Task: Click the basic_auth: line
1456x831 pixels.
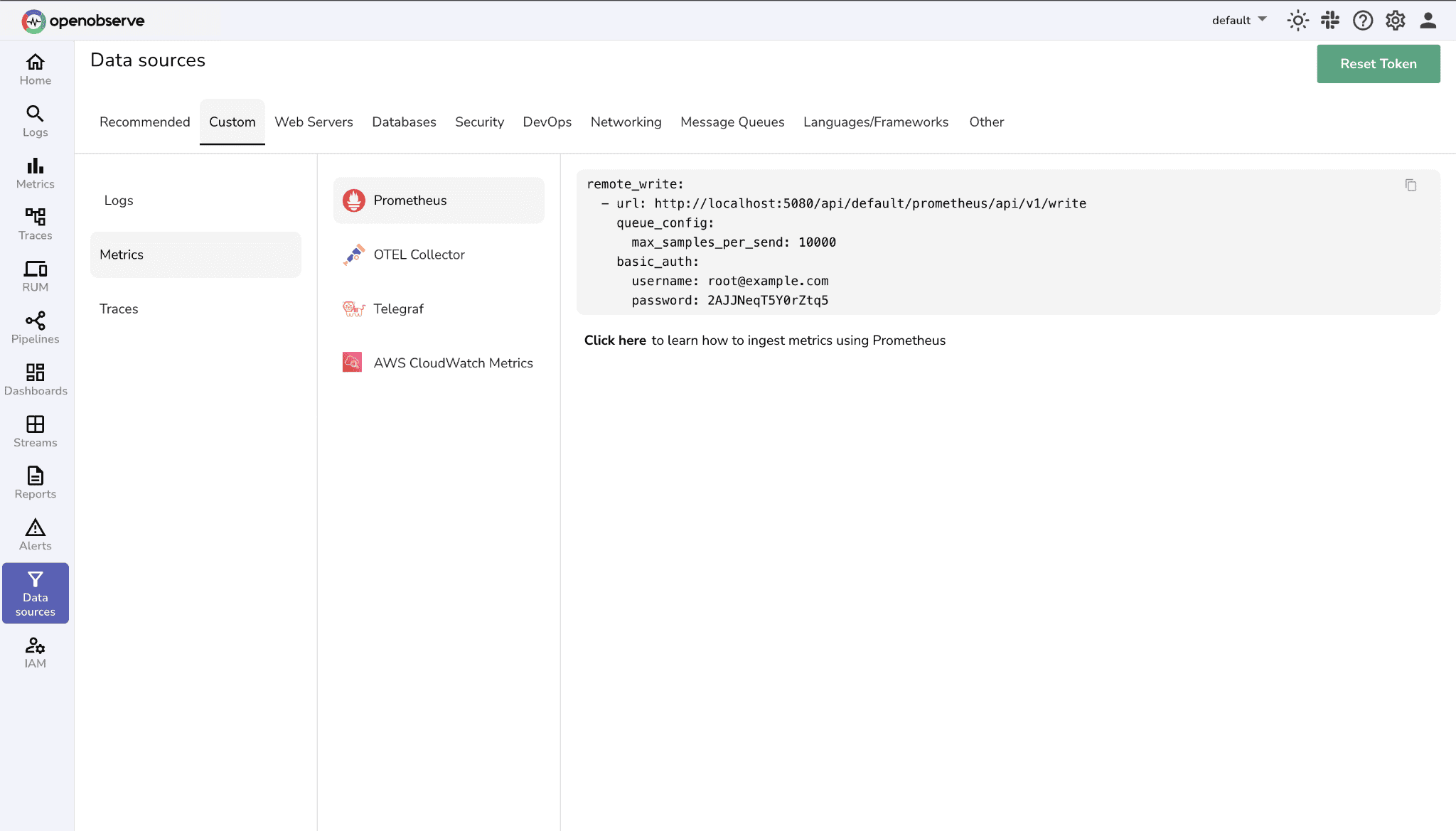Action: (658, 262)
